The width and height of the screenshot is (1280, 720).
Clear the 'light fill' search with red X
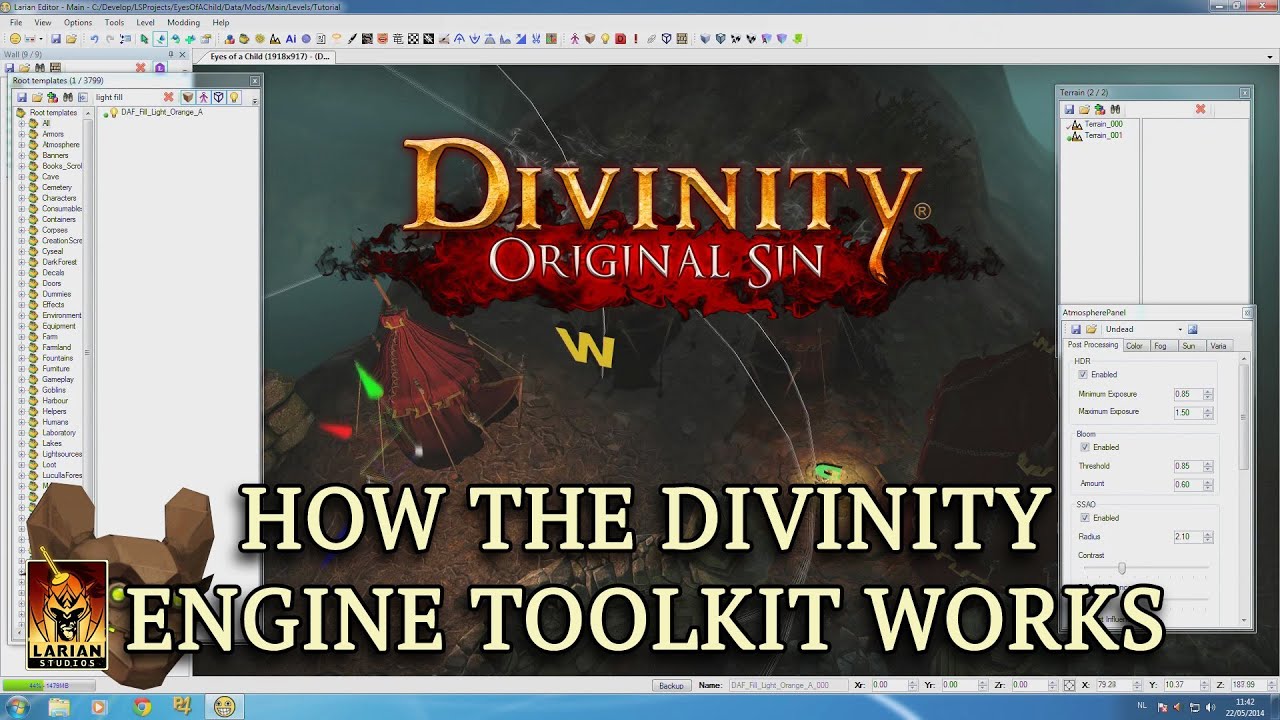point(168,97)
